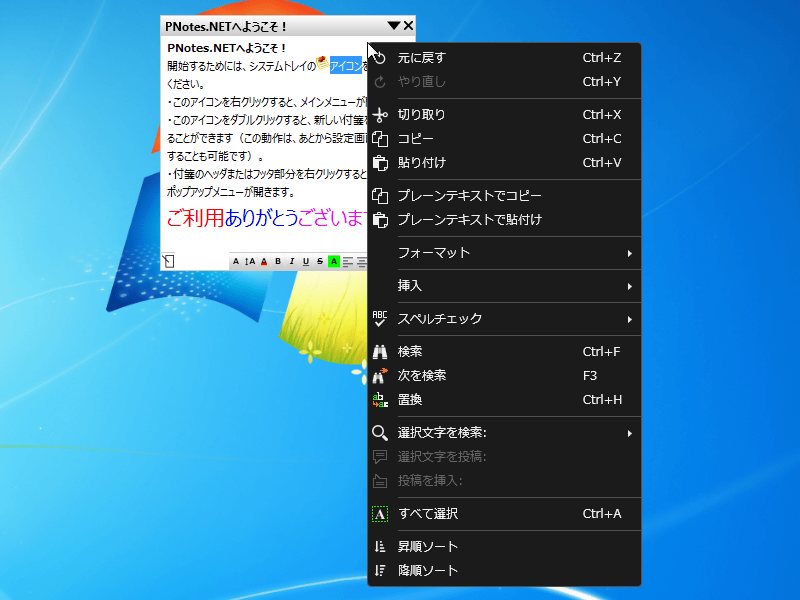Choose 切り取り (Cut) menu entry
Image resolution: width=800 pixels, height=600 pixels.
(x=504, y=115)
